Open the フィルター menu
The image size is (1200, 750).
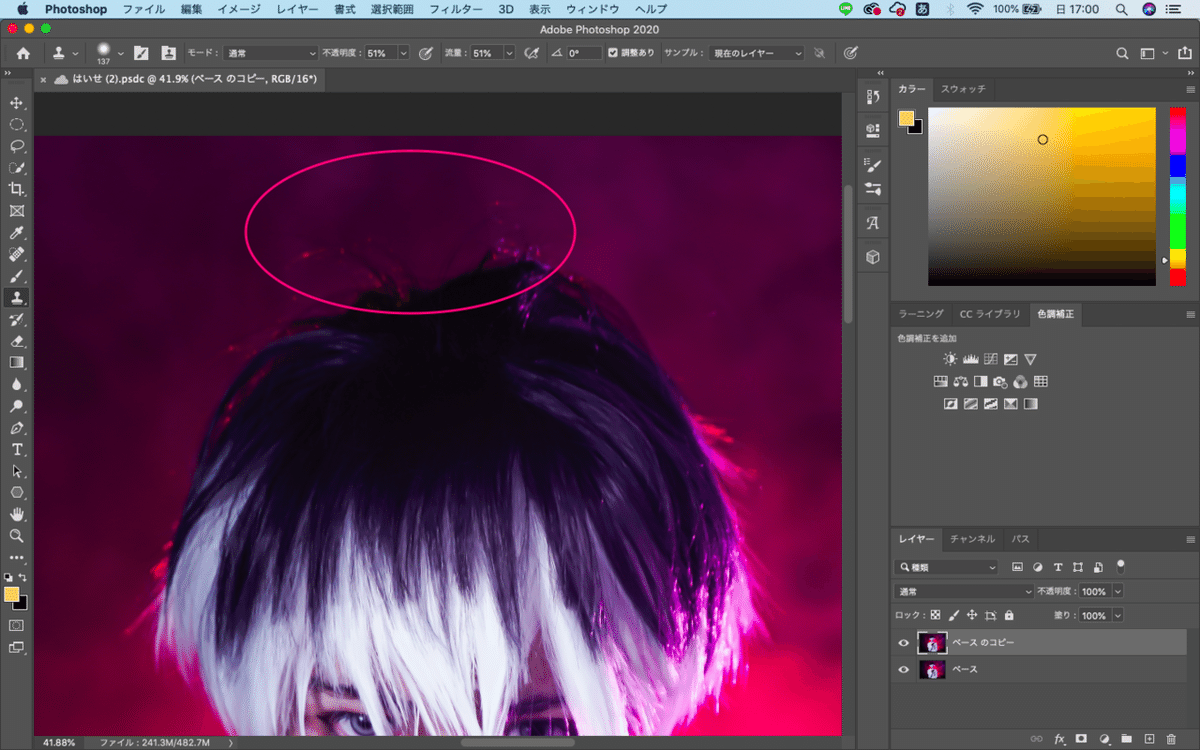[455, 9]
